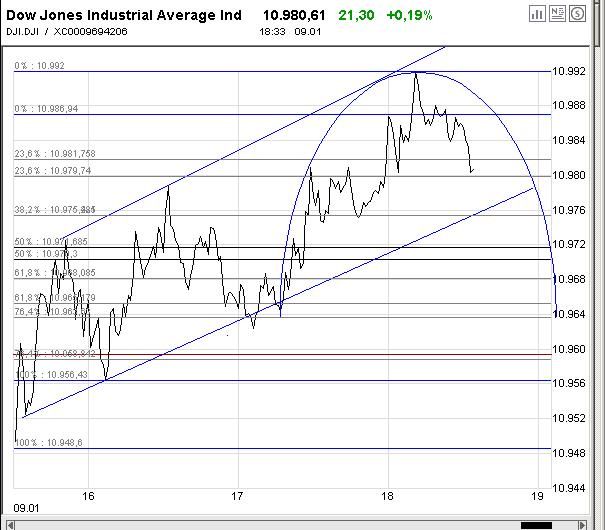The height and width of the screenshot is (530, 605).
Task: Select the header date 09.01
Action: pos(308,32)
